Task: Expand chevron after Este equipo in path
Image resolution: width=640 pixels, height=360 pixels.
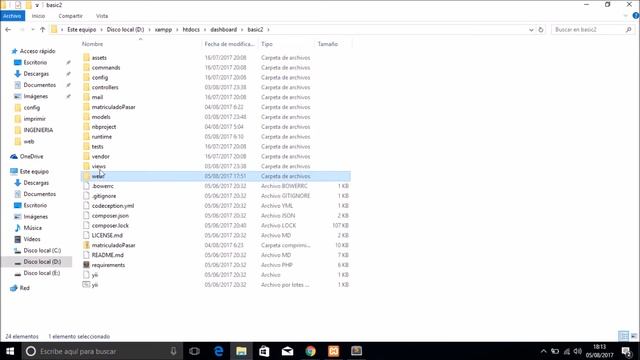Action: coord(101,30)
